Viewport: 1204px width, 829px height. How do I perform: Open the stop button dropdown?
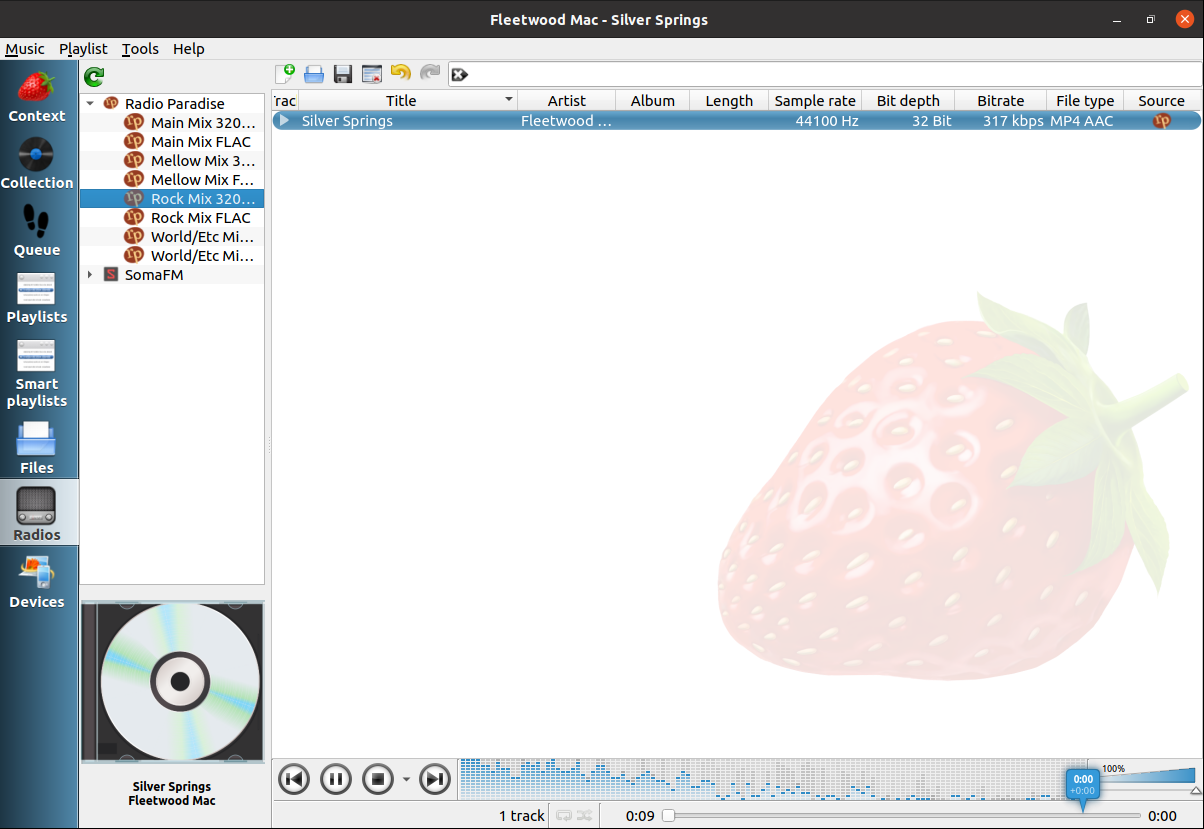pyautogui.click(x=406, y=779)
